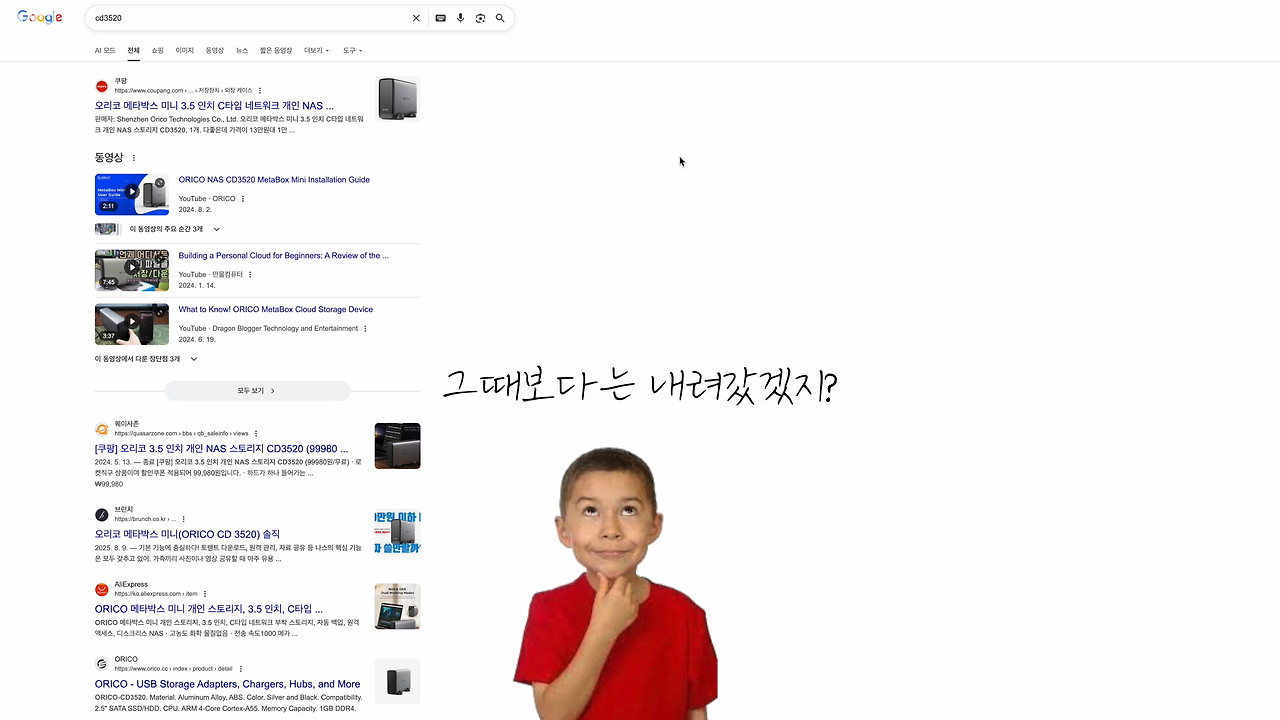Viewport: 1280px width, 720px height.
Task: Switch to the 쇼핑 tab
Action: click(x=157, y=50)
